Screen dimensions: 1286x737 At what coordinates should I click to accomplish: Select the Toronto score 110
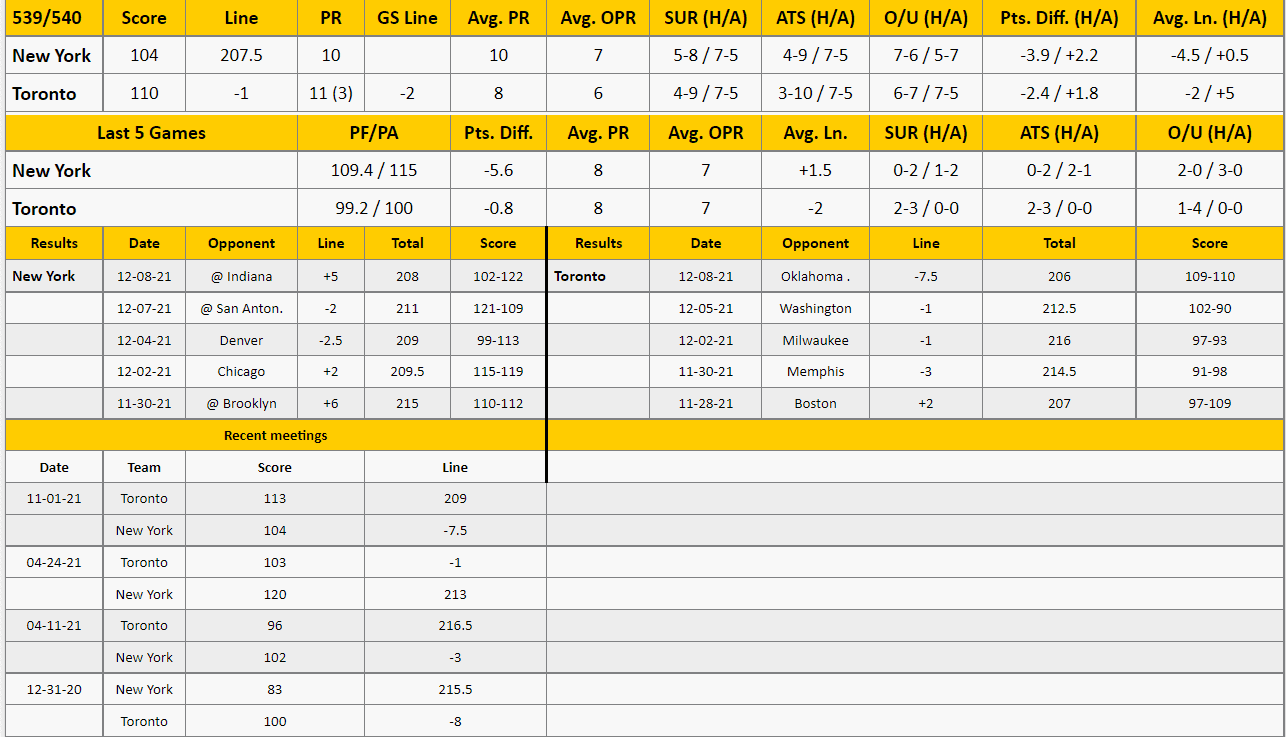144,93
